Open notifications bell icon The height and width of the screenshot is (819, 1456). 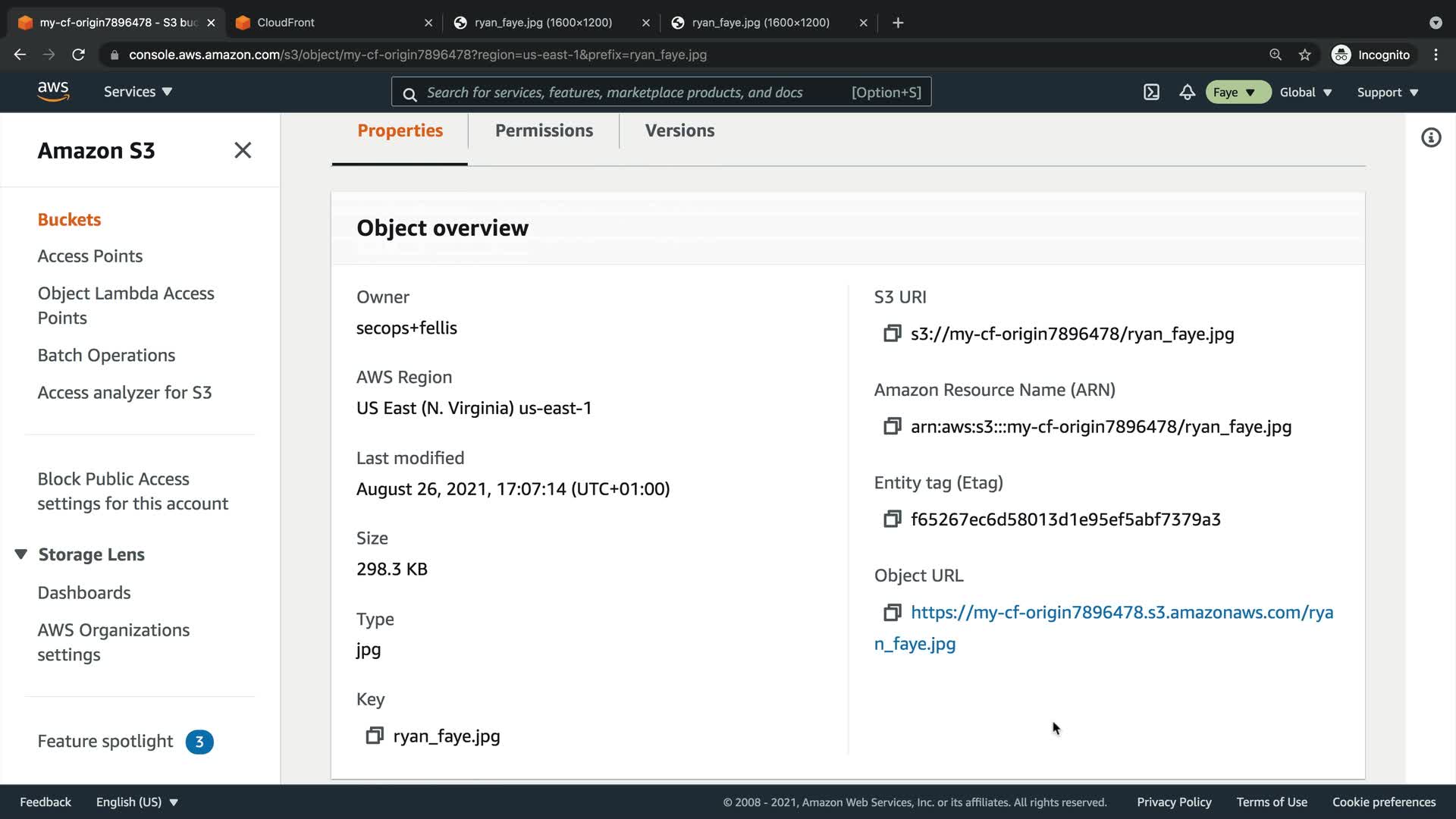pos(1187,93)
